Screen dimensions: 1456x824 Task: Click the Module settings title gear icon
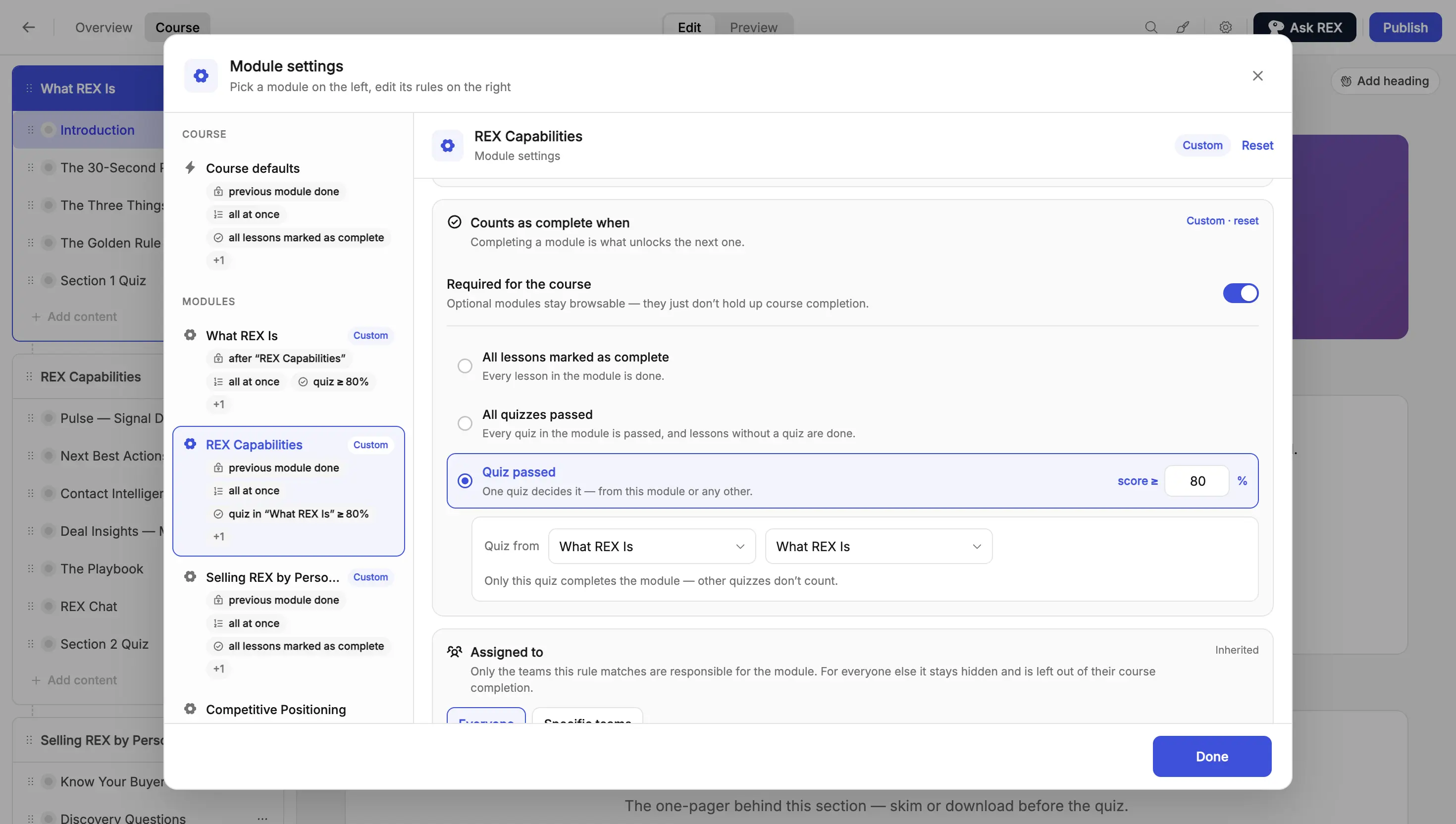coord(201,76)
